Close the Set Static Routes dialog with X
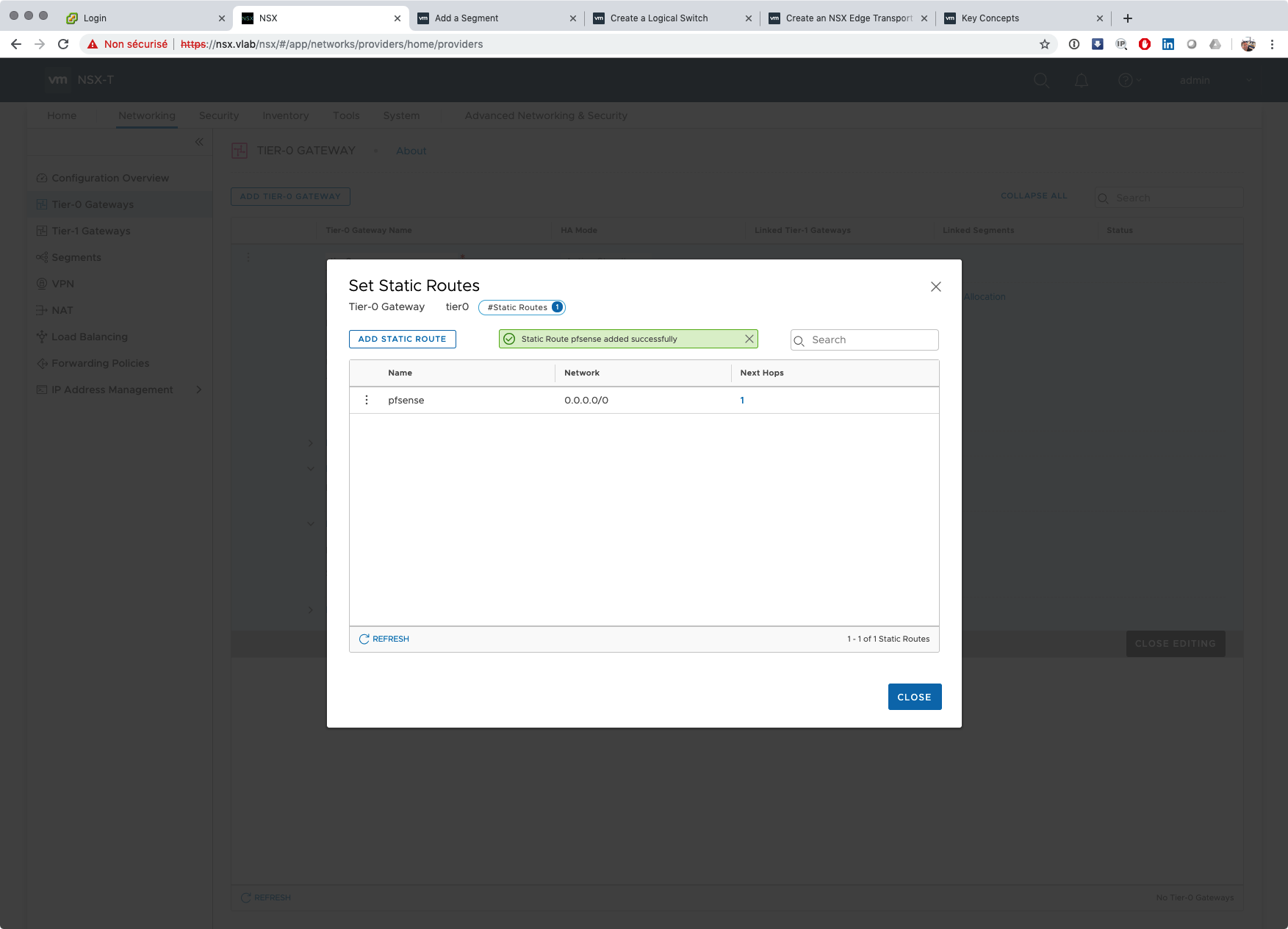This screenshot has width=1288, height=929. pos(935,287)
